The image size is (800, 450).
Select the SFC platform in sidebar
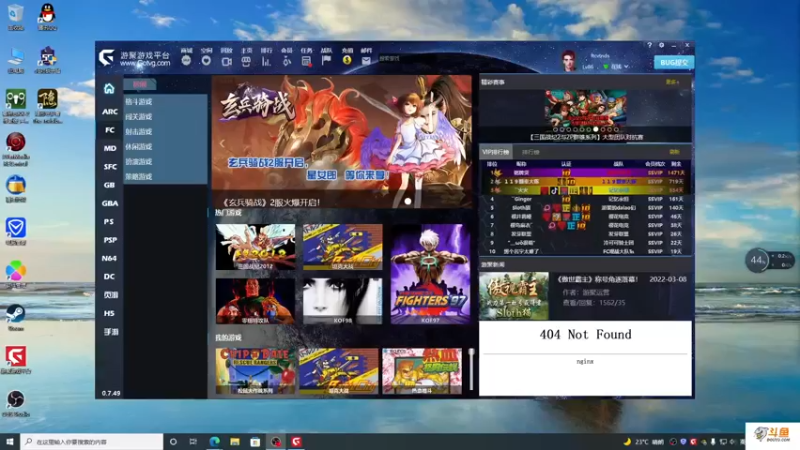[x=109, y=167]
